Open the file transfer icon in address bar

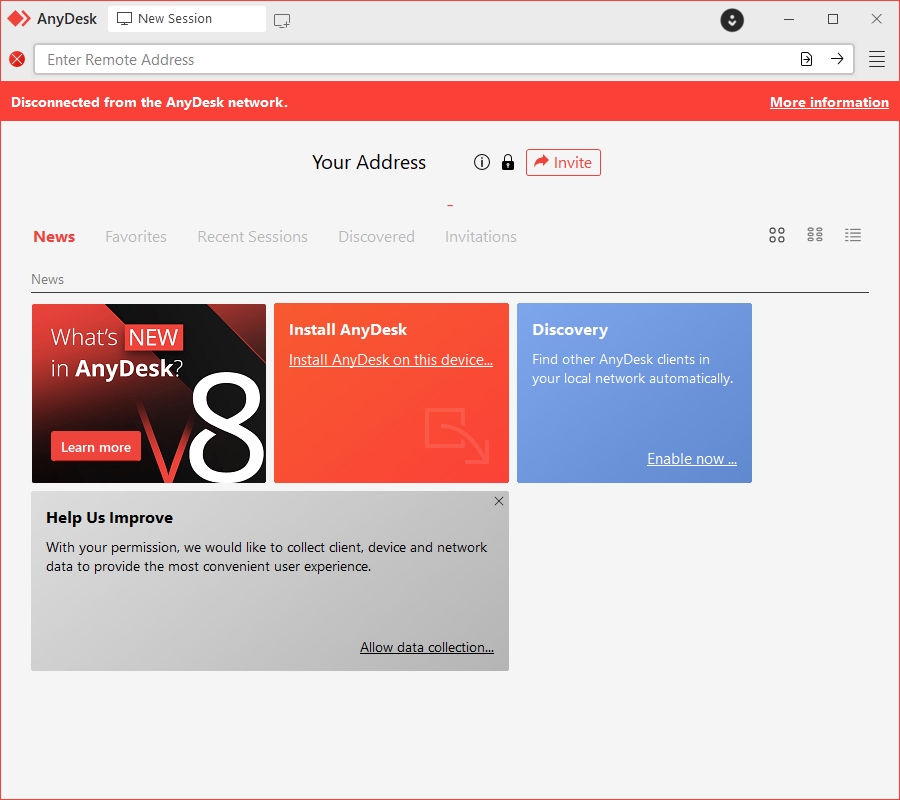806,59
